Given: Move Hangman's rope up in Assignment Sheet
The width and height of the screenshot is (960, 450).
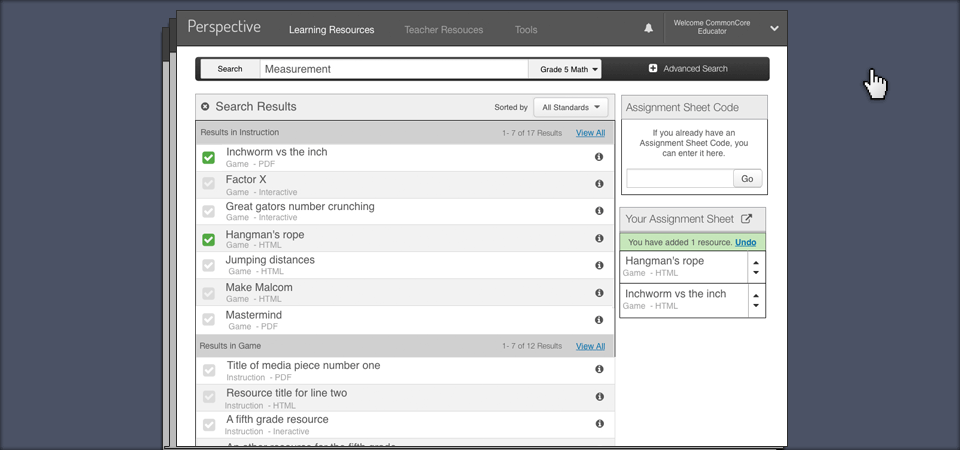Looking at the screenshot, I should pos(756,262).
